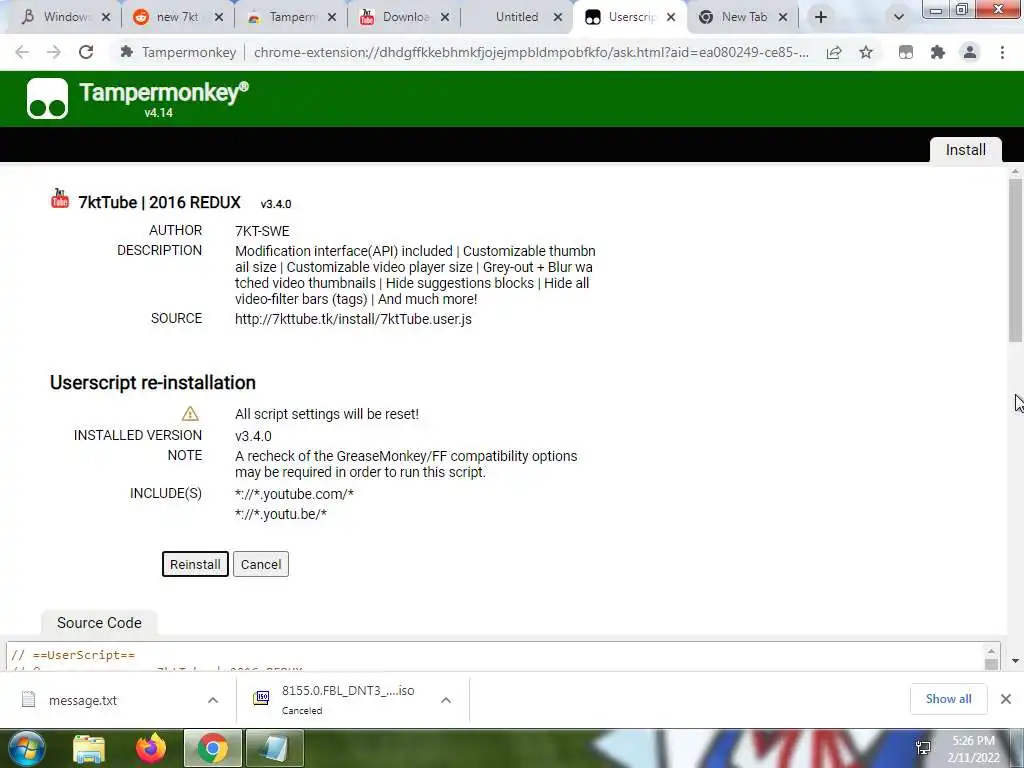Click the *://*.youtube.com/* include entry
1024x768 pixels.
(x=295, y=494)
